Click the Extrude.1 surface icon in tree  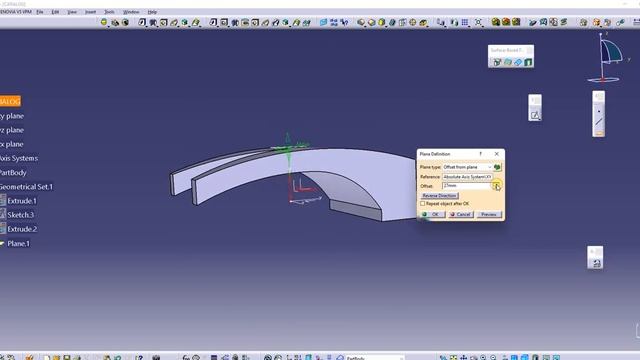pos(3,200)
